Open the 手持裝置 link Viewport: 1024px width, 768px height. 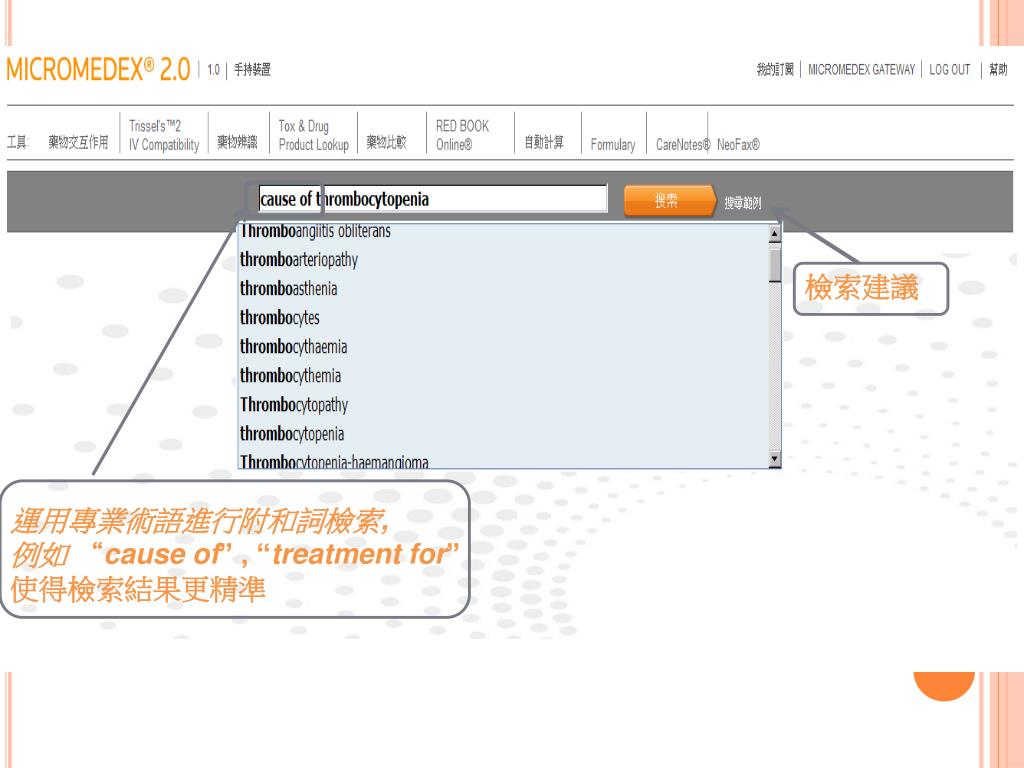(x=252, y=69)
